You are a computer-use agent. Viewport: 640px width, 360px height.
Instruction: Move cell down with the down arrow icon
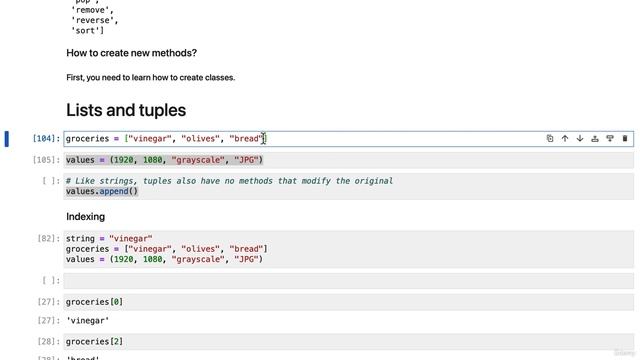[x=580, y=138]
